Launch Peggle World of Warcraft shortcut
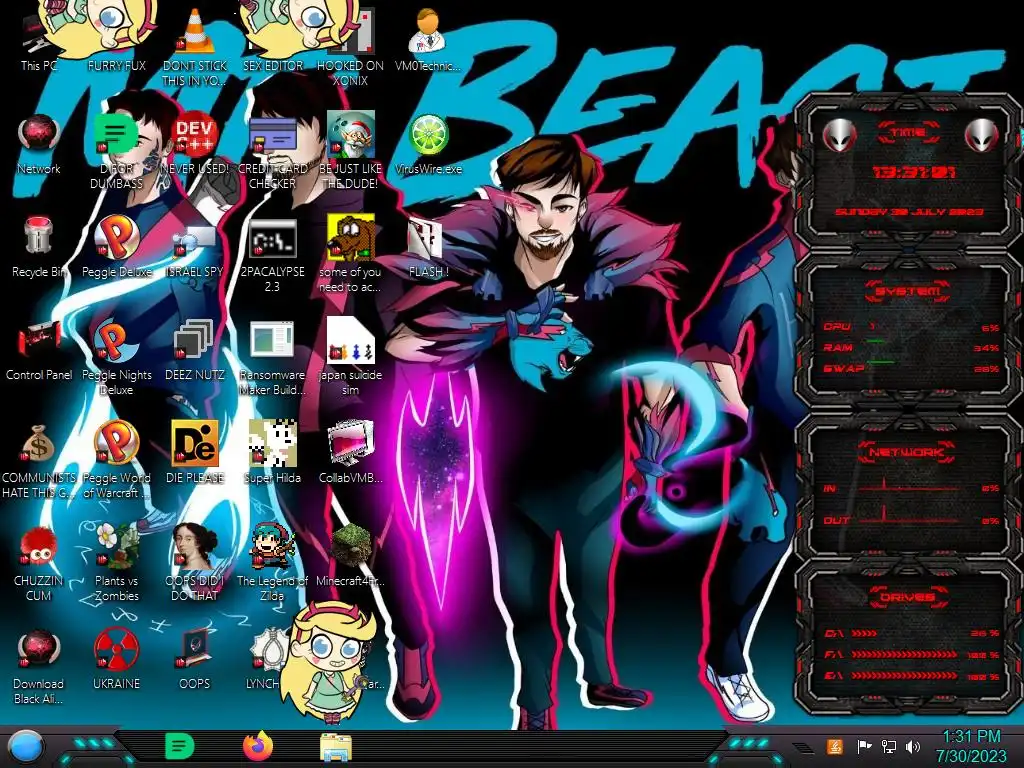 116,460
